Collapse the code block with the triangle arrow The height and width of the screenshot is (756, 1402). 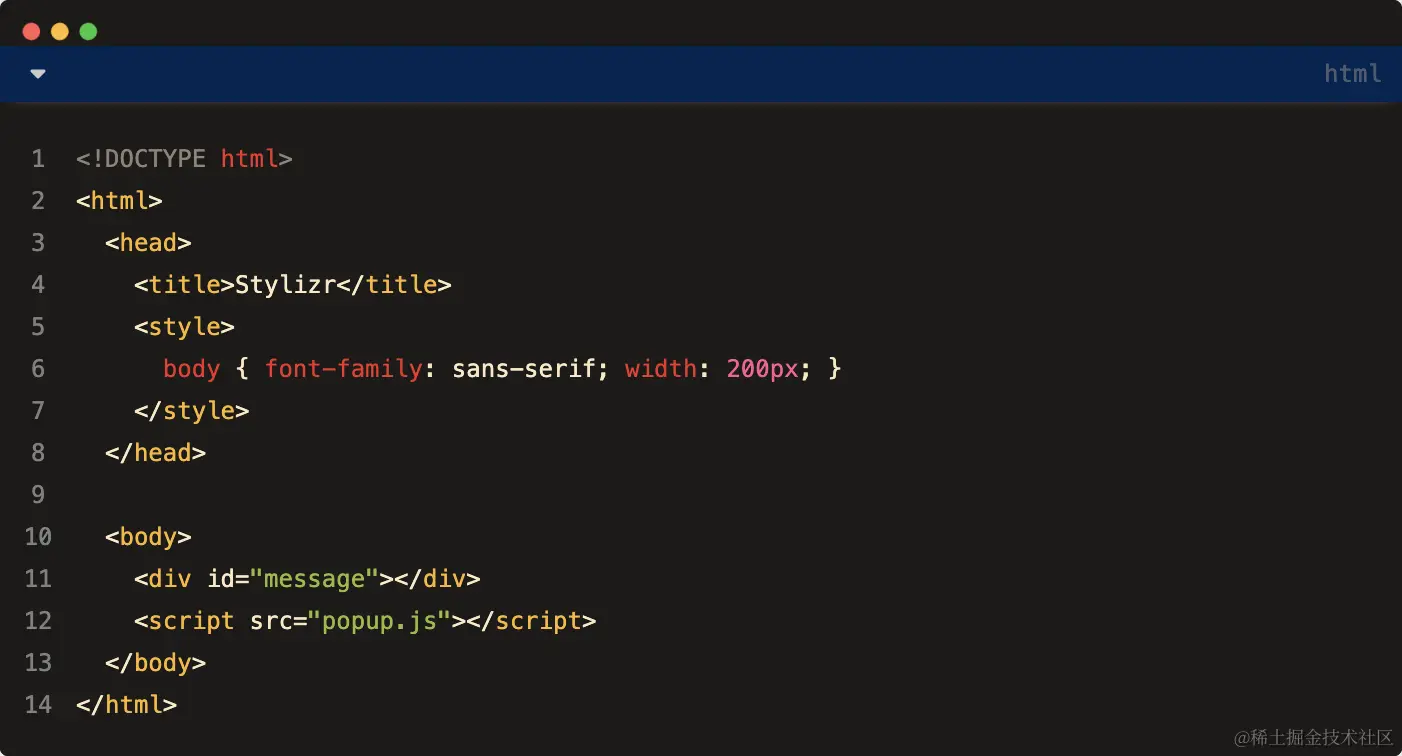(38, 74)
